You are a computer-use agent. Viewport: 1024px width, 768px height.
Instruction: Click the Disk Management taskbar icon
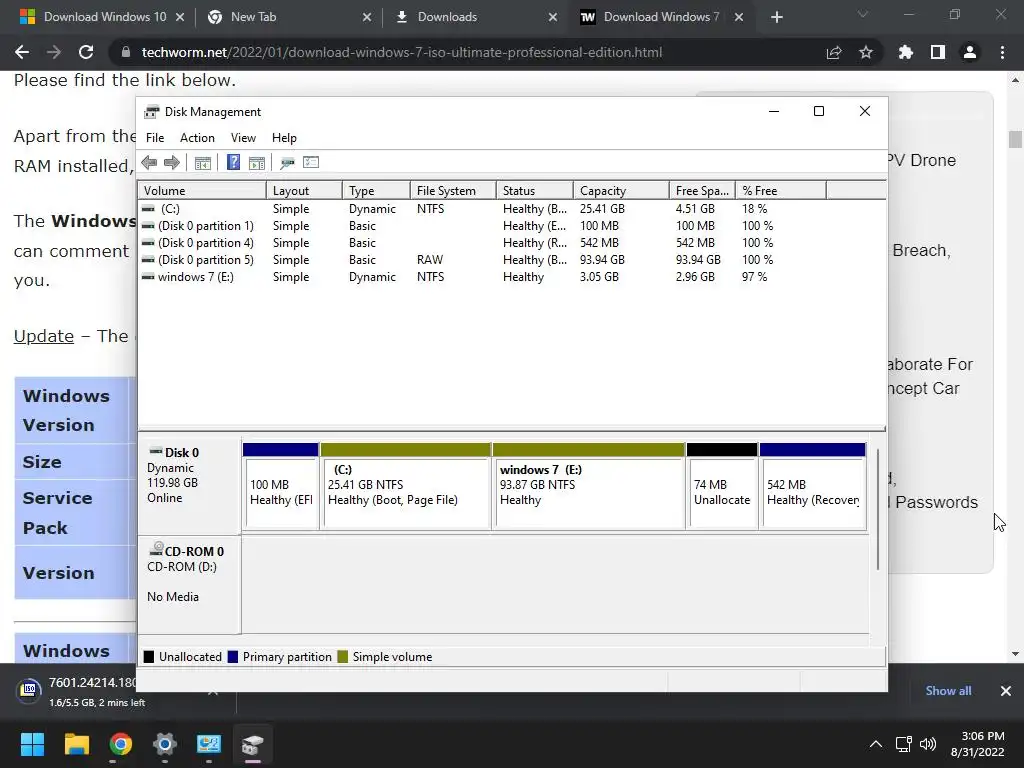pyautogui.click(x=253, y=744)
